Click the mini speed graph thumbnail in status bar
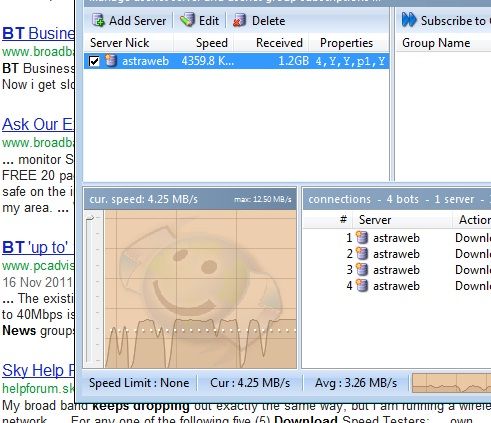This screenshot has width=491, height=423. pos(451,383)
